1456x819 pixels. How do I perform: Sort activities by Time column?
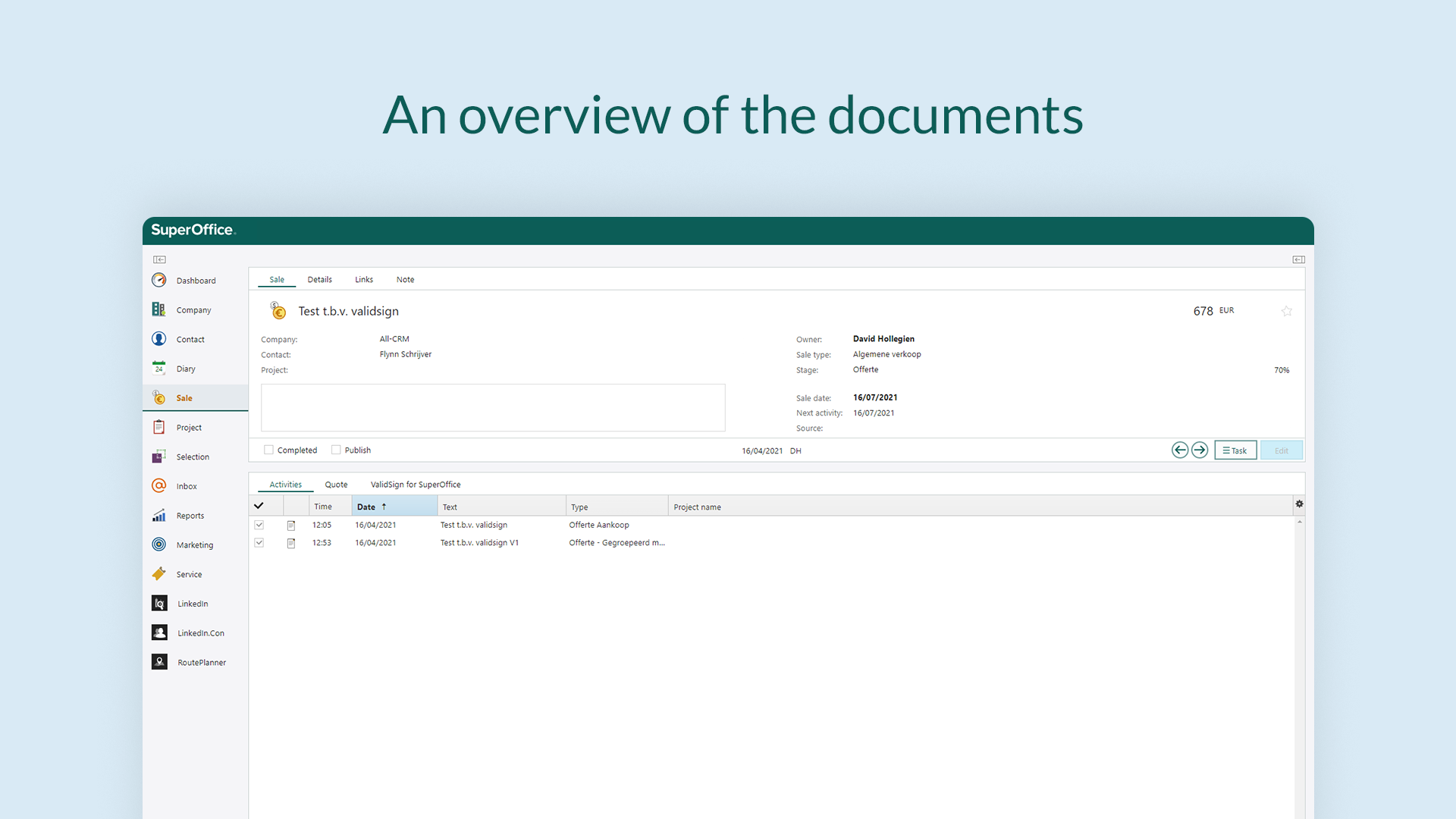(331, 507)
